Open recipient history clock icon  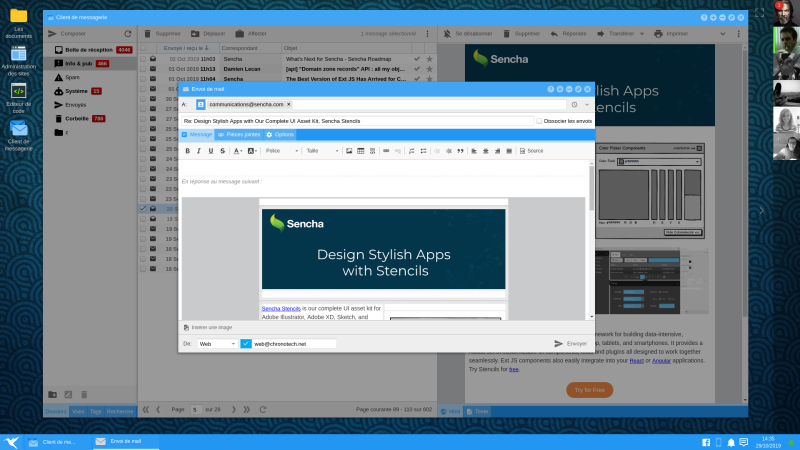coord(574,105)
